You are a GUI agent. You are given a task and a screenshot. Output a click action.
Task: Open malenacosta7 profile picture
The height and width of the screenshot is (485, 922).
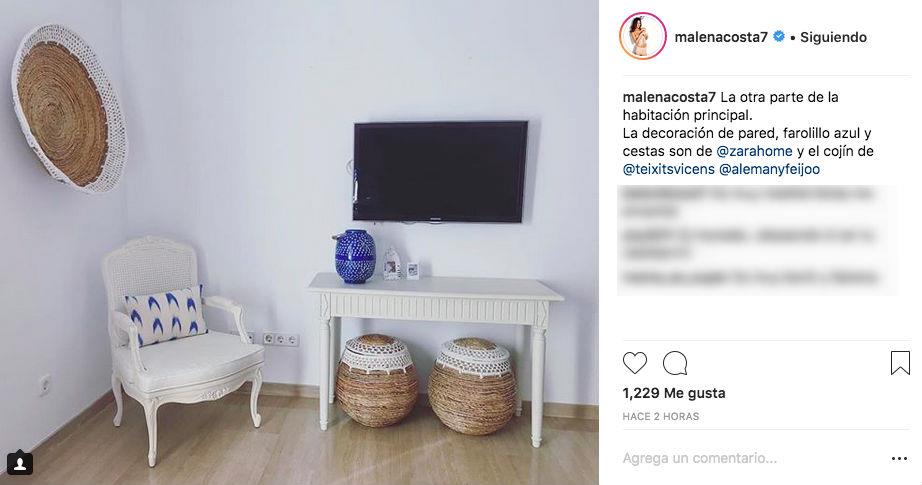(x=643, y=36)
